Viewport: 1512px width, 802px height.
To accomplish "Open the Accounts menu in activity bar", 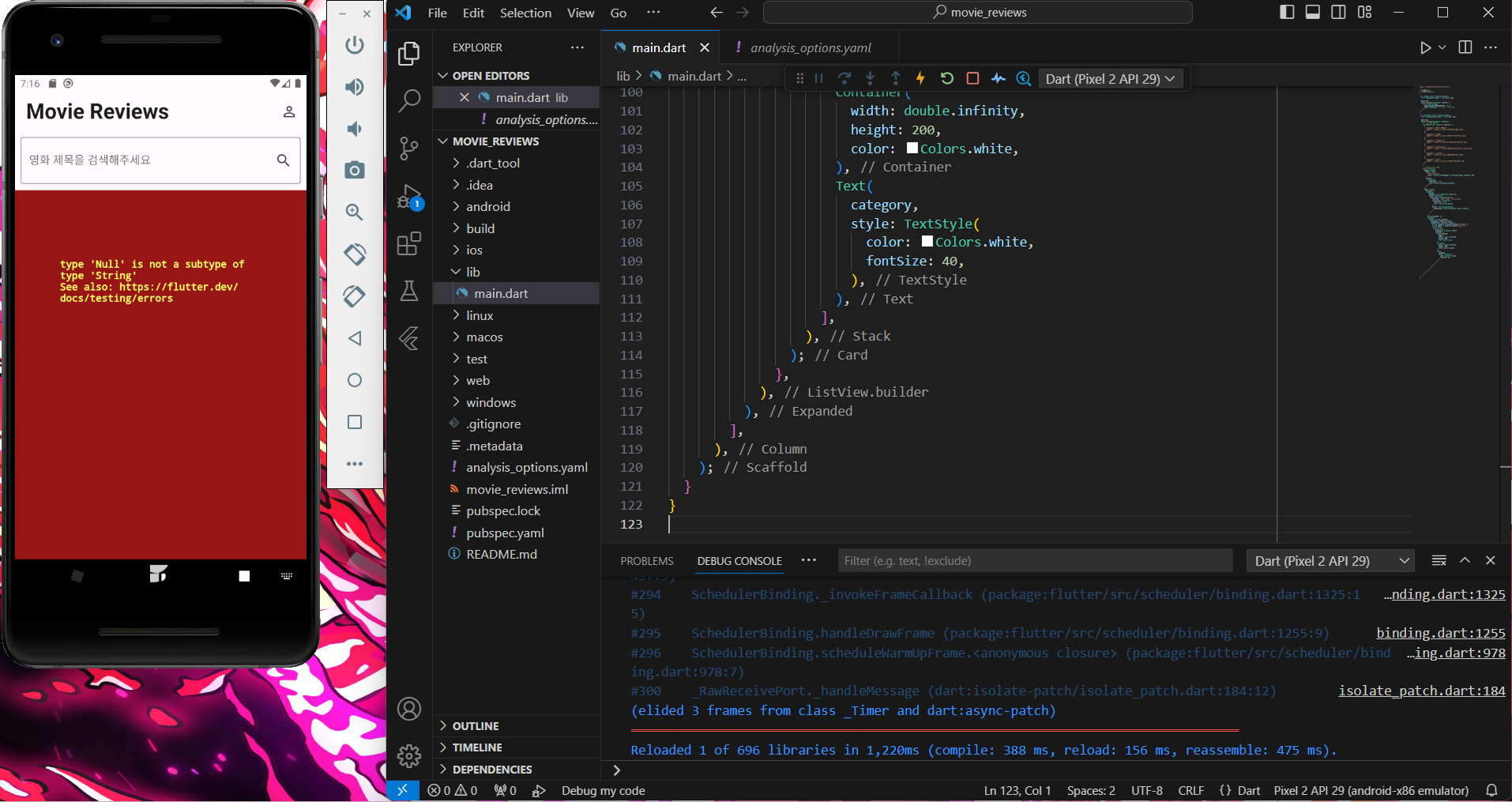I will click(x=409, y=709).
